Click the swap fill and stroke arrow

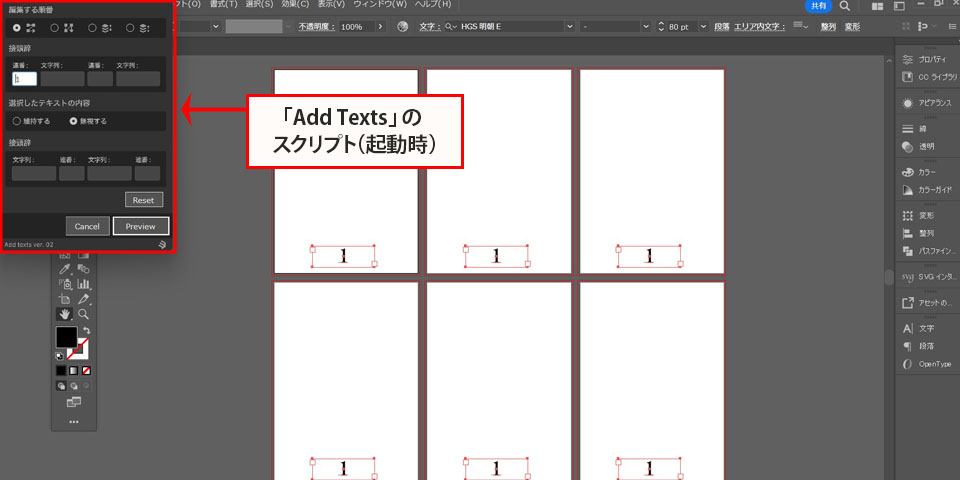pyautogui.click(x=85, y=330)
